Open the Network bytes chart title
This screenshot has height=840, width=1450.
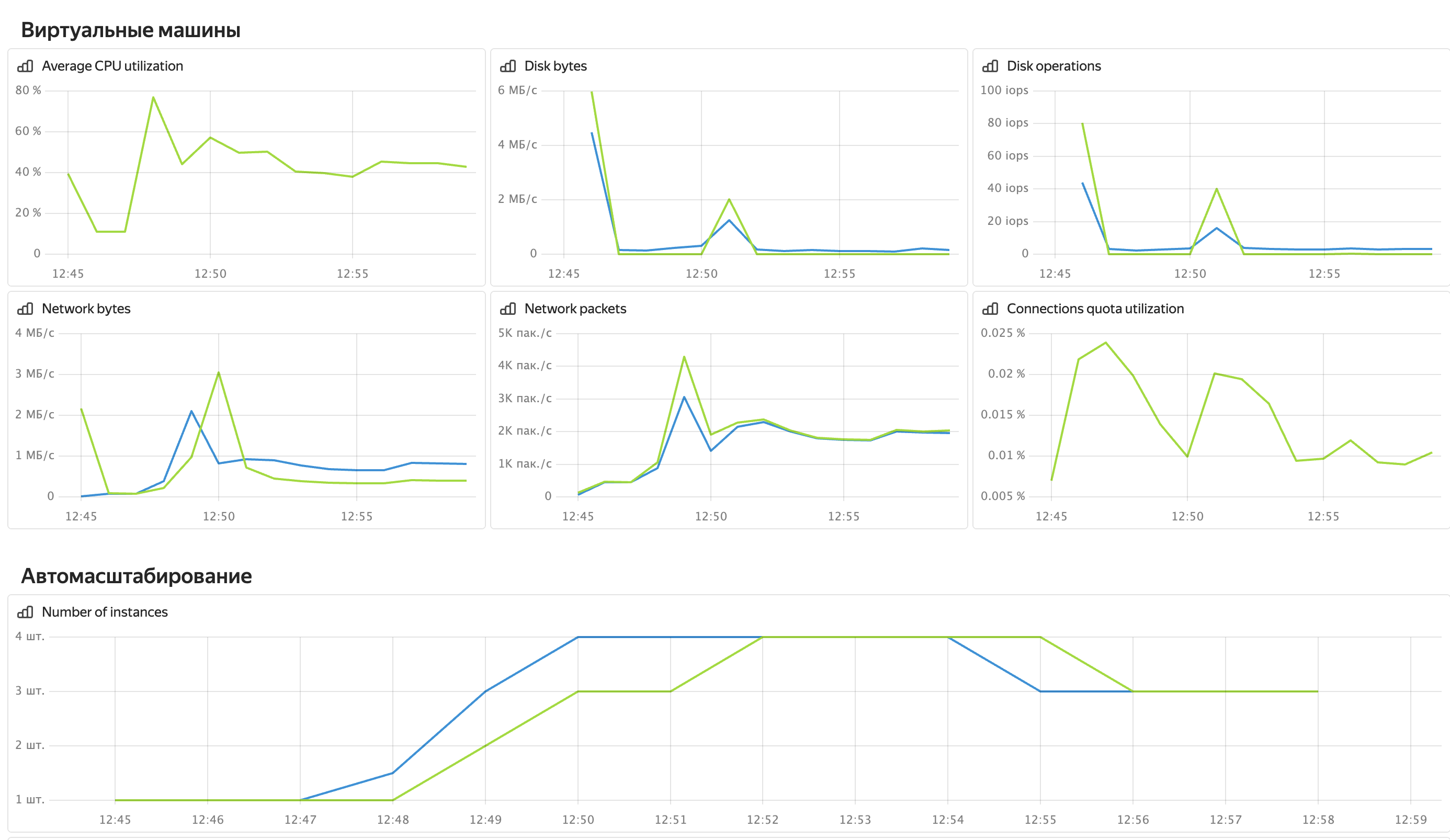click(86, 309)
